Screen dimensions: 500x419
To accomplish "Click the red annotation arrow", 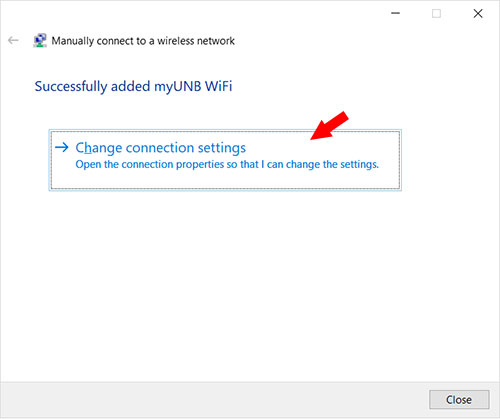I will 329,126.
